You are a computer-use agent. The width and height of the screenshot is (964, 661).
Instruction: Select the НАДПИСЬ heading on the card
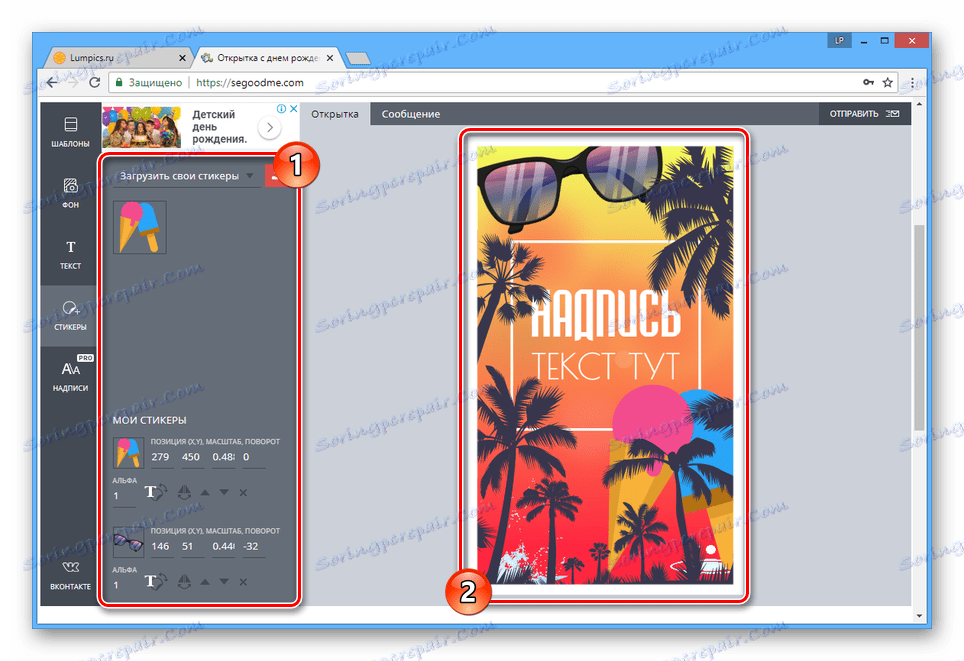pyautogui.click(x=606, y=314)
